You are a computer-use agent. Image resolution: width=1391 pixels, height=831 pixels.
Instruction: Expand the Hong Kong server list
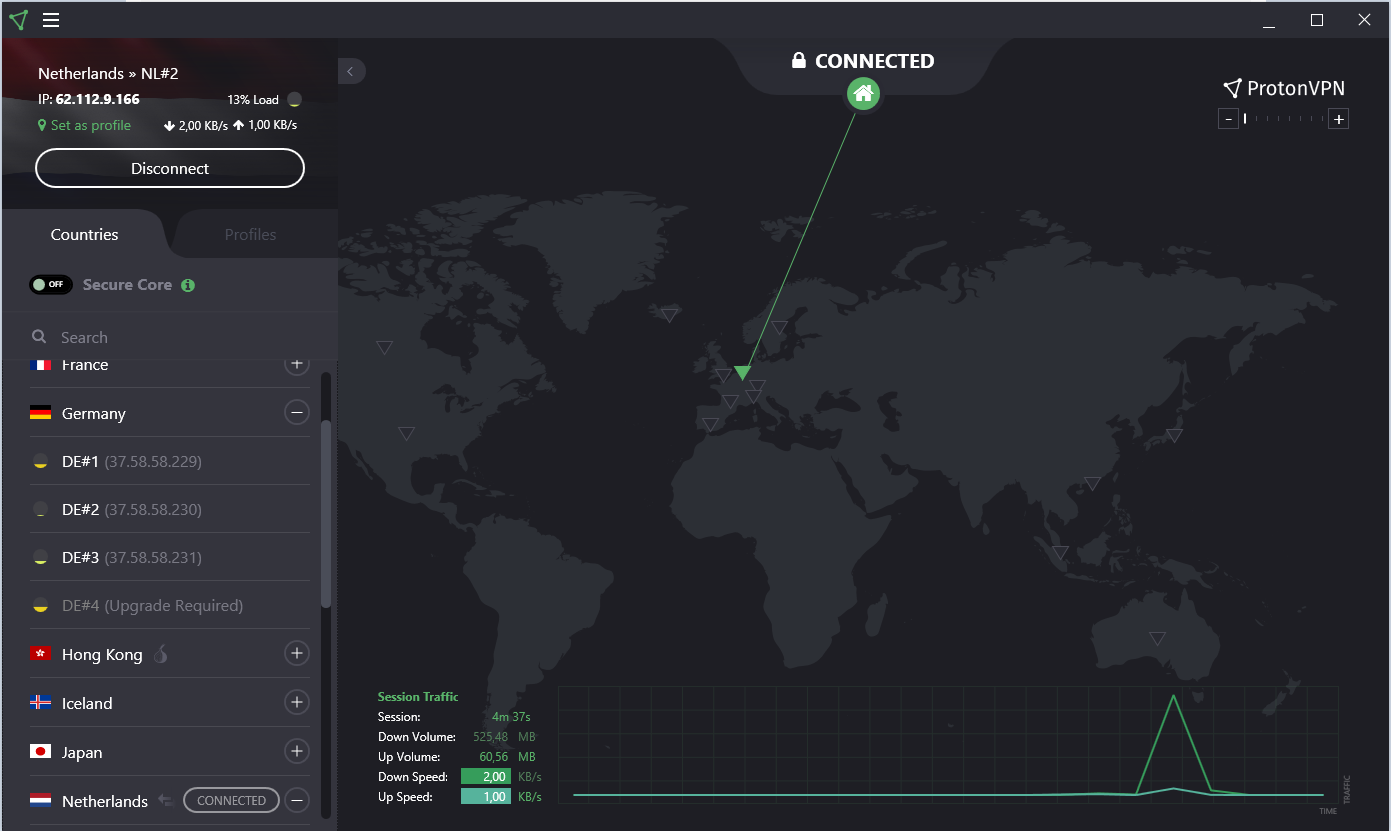click(296, 654)
